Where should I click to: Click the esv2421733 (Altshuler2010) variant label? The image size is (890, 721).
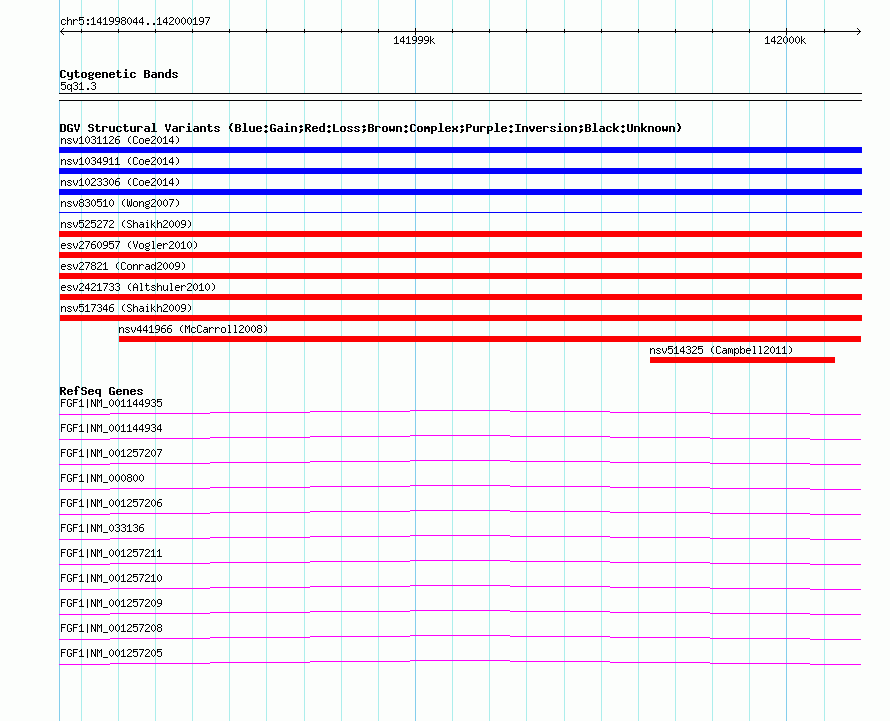[x=138, y=287]
